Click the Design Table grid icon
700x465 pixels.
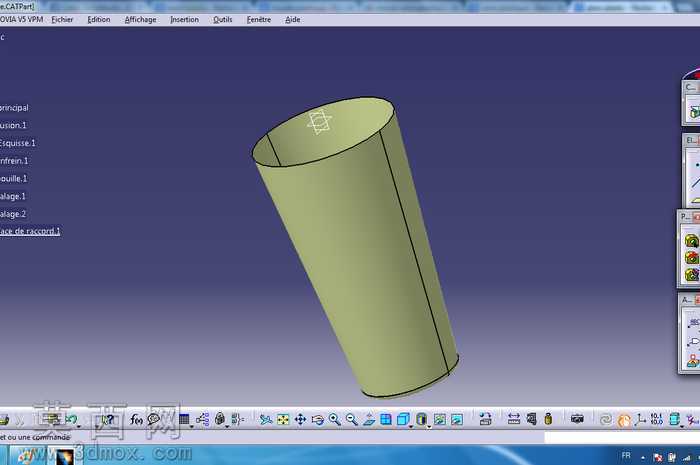pyautogui.click(x=184, y=419)
